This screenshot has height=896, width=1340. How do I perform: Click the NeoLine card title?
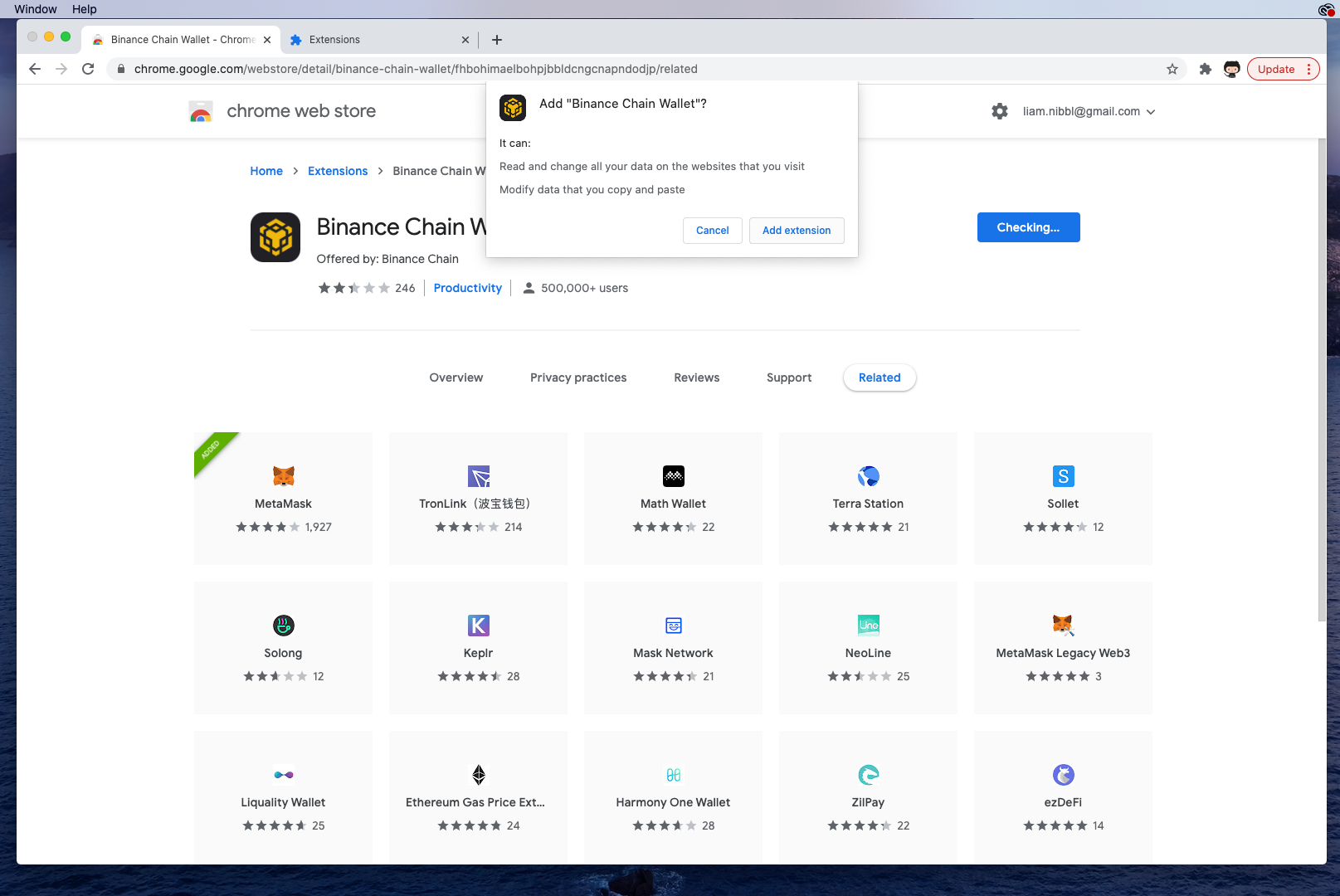click(x=868, y=653)
